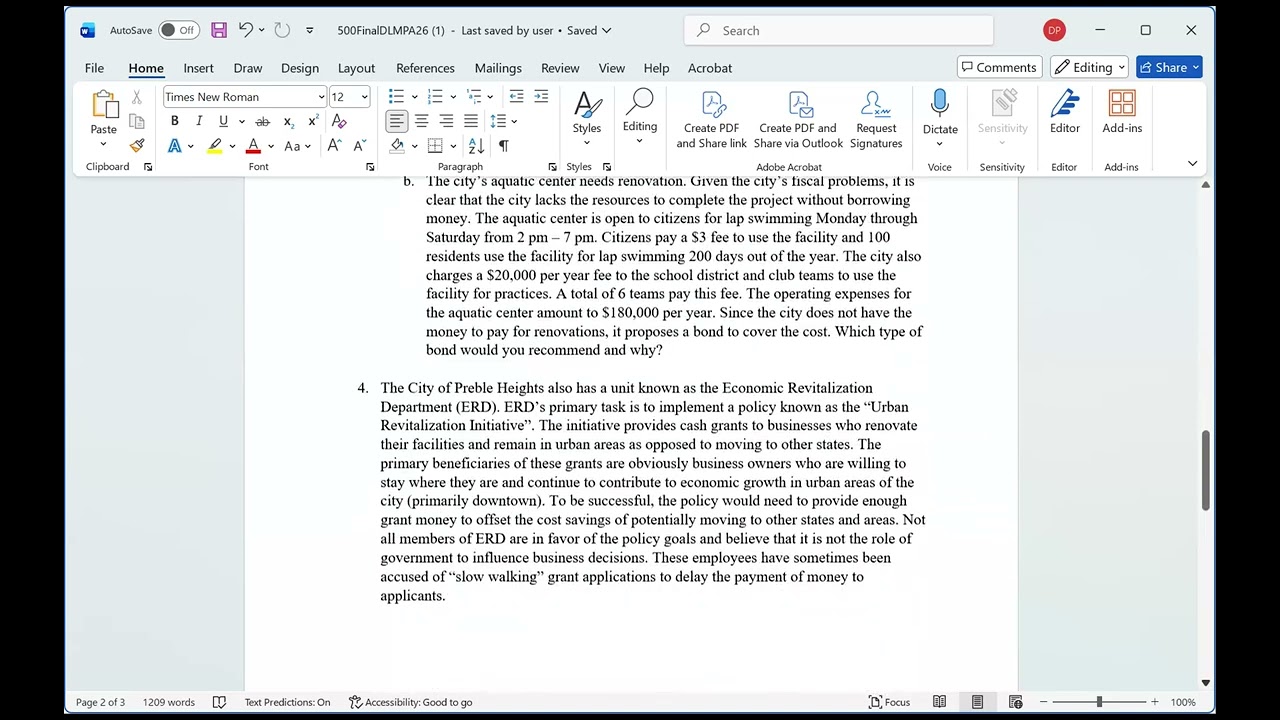Expand the Styles gallery
The width and height of the screenshot is (1280, 720).
click(587, 117)
